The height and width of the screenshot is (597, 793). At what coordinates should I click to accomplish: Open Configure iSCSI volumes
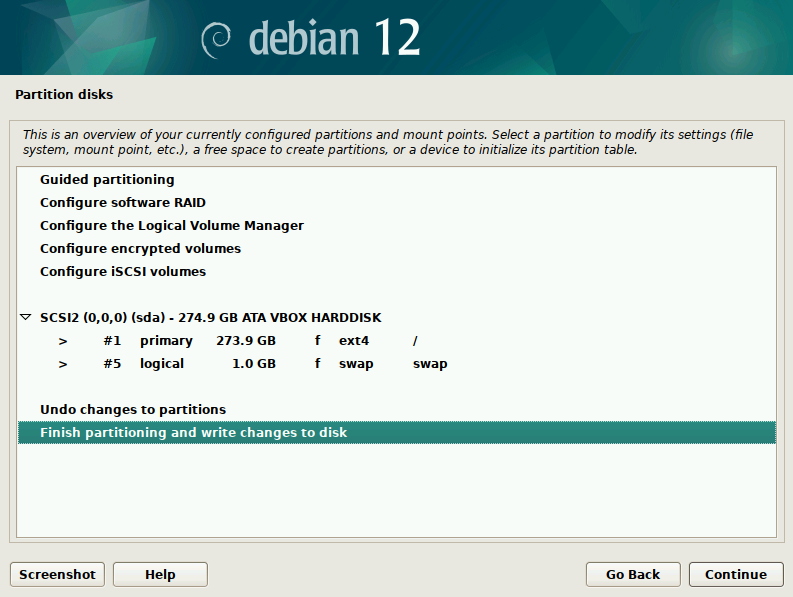tap(396, 272)
